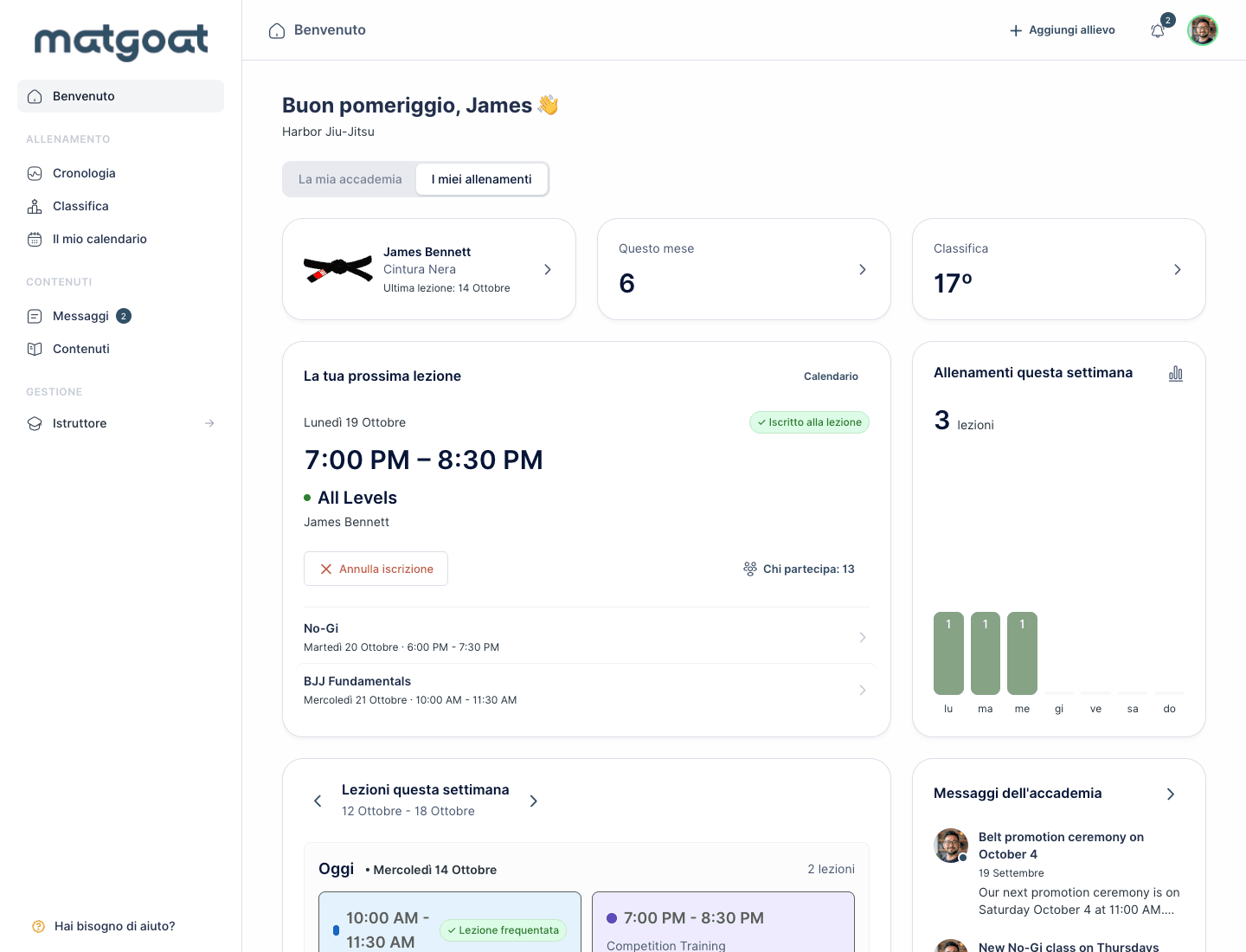Go to next week in Lezioni questa settimana

[x=534, y=801]
